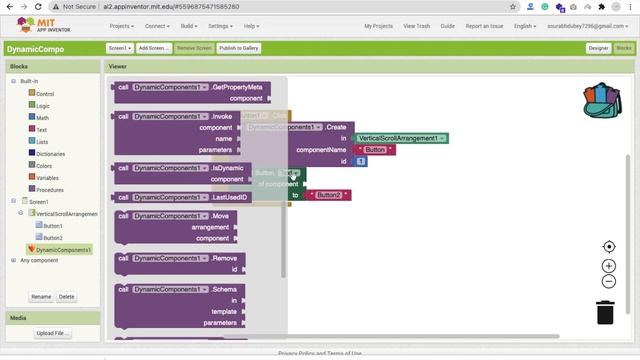
Task: Open the Help menu
Action: tap(251, 26)
